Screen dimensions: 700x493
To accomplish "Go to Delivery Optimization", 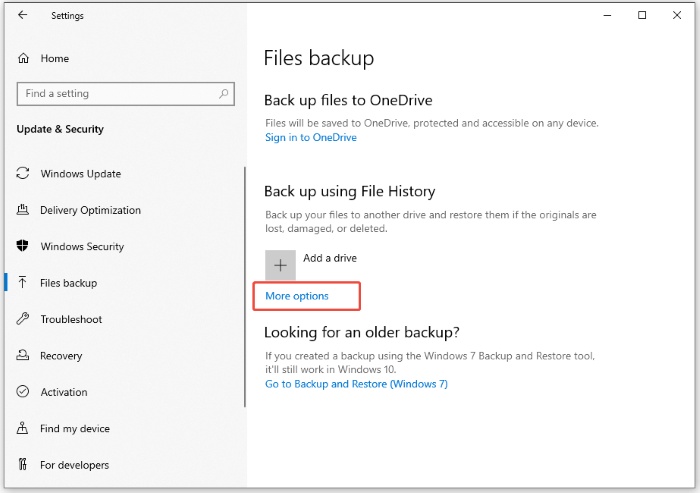I will pyautogui.click(x=90, y=210).
